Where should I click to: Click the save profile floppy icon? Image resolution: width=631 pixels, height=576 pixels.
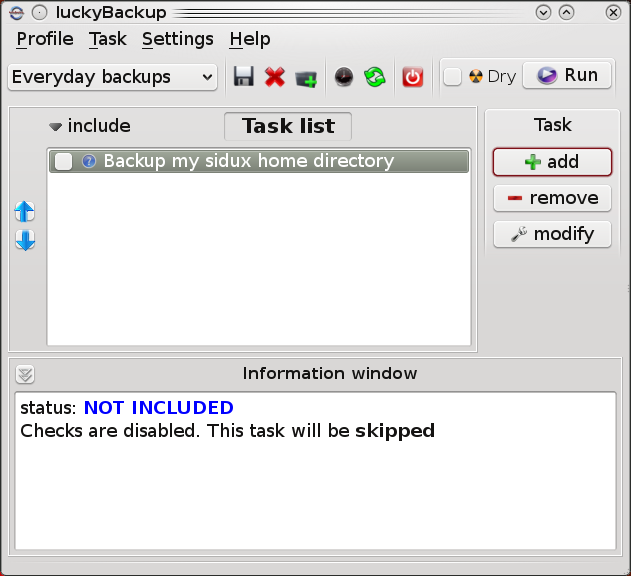click(243, 77)
